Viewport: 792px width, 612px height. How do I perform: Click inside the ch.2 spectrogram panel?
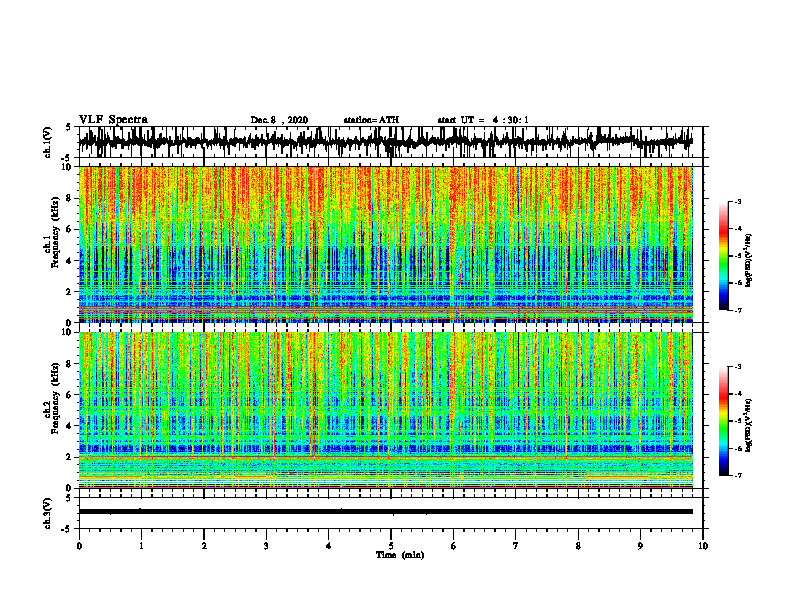tap(385, 410)
